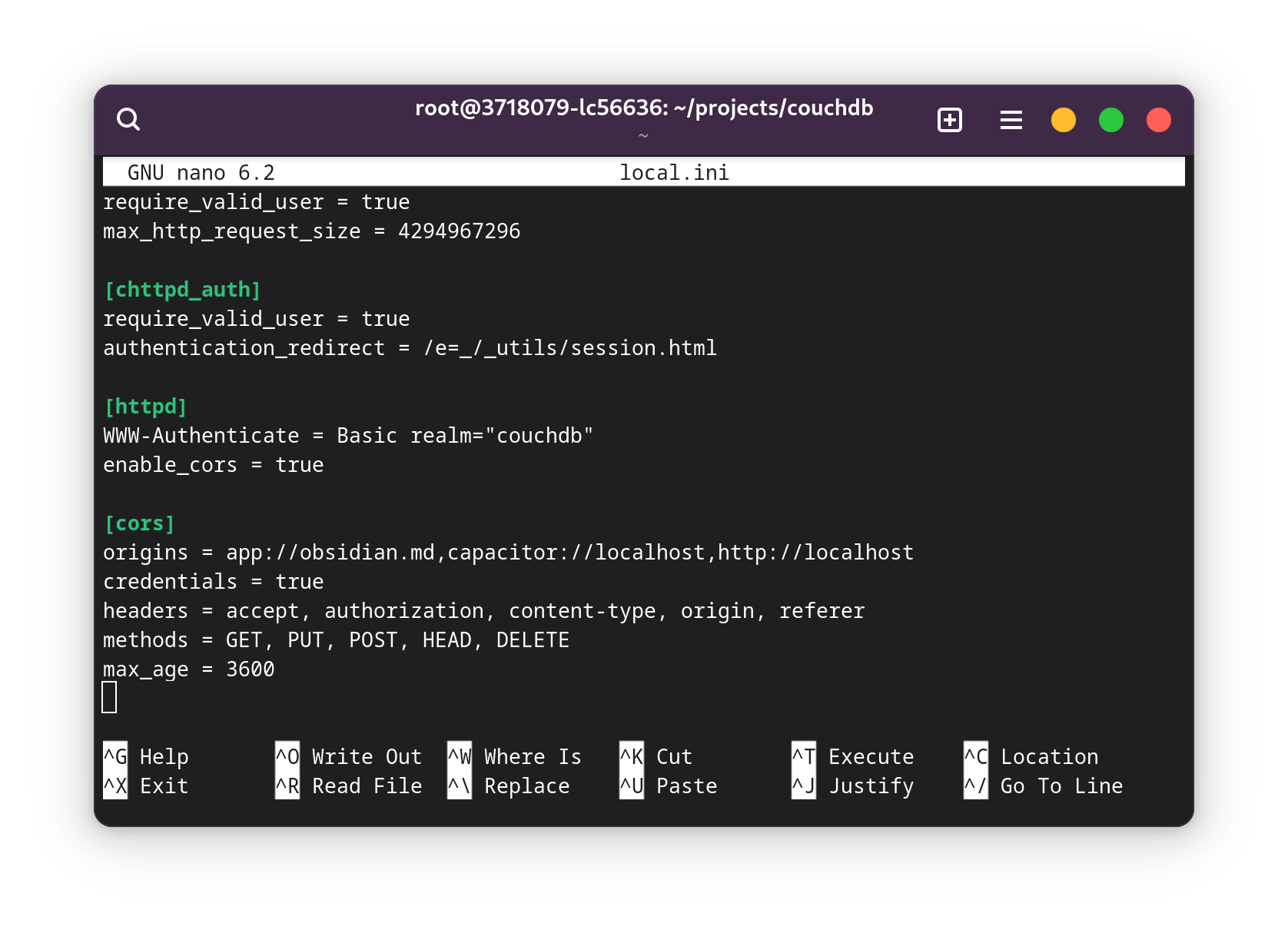The height and width of the screenshot is (930, 1288).
Task: Click the headers line with authorization
Action: coord(484,611)
